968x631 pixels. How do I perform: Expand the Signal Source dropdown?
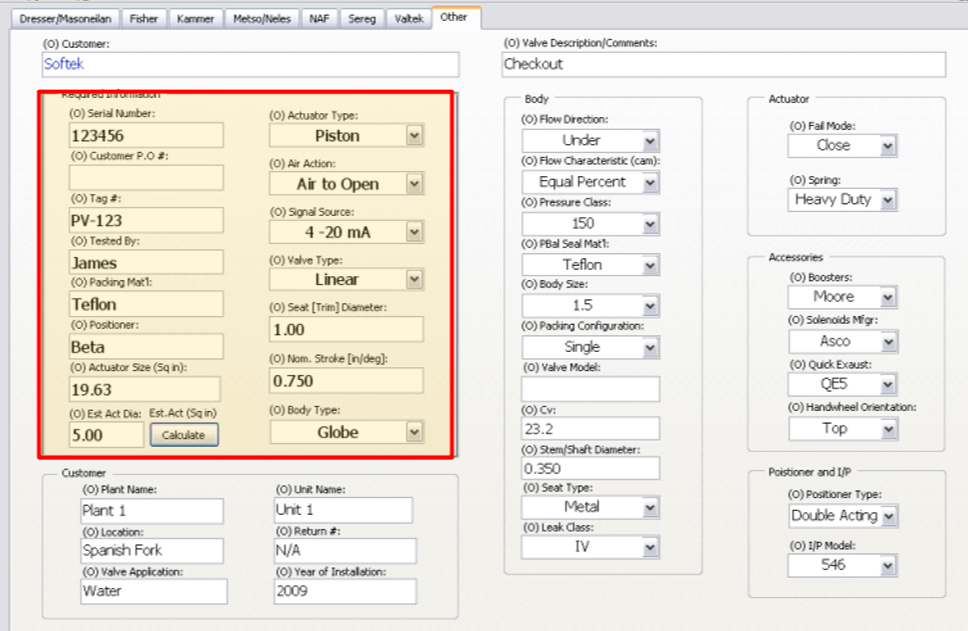[414, 232]
